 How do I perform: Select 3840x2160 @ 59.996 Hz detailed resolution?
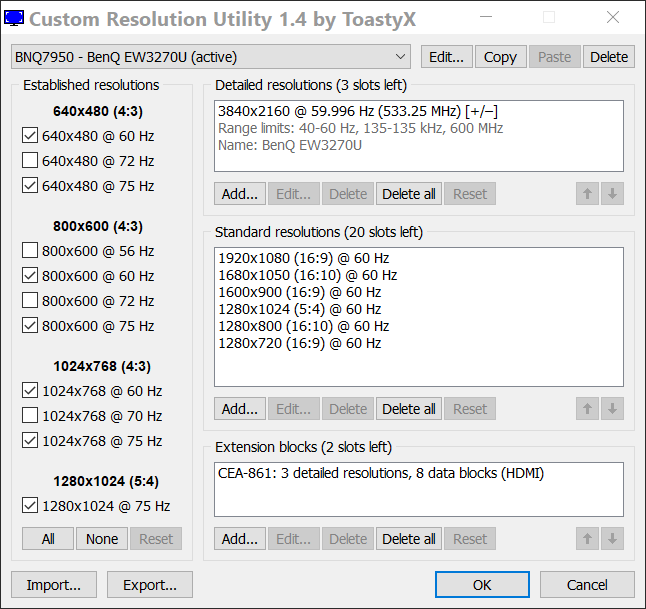point(419,111)
